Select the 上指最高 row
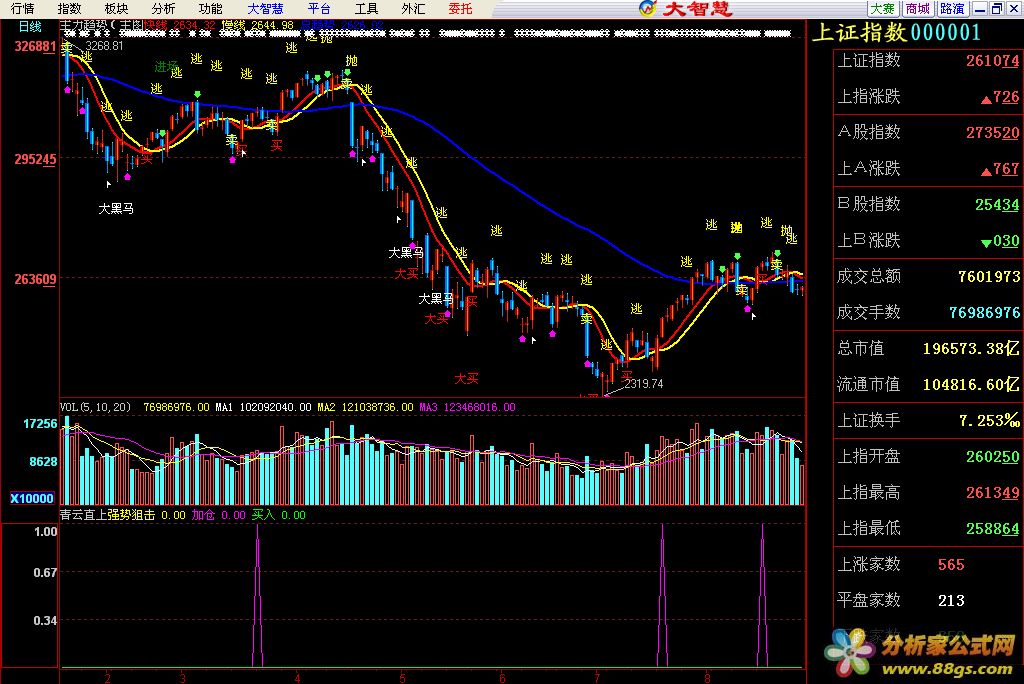This screenshot has width=1024, height=684. click(927, 492)
